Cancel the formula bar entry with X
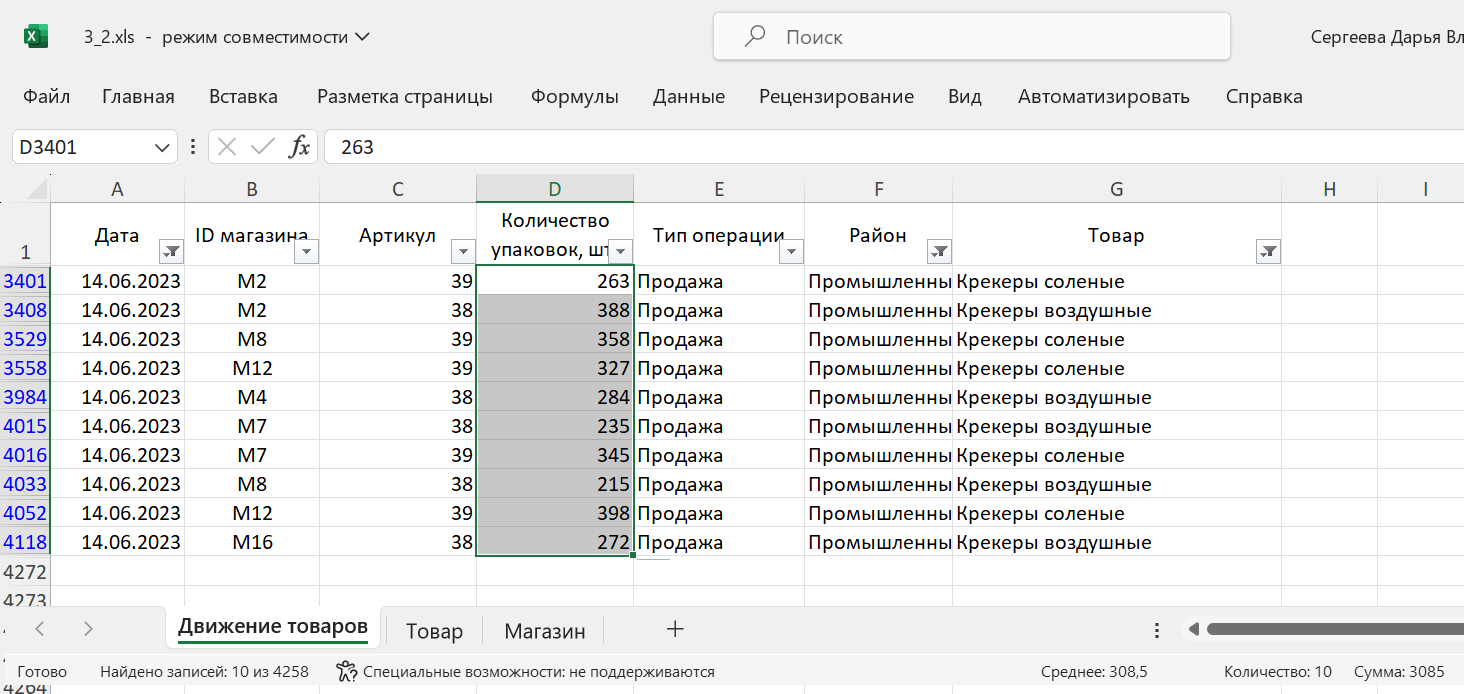The image size is (1464, 694). click(227, 147)
